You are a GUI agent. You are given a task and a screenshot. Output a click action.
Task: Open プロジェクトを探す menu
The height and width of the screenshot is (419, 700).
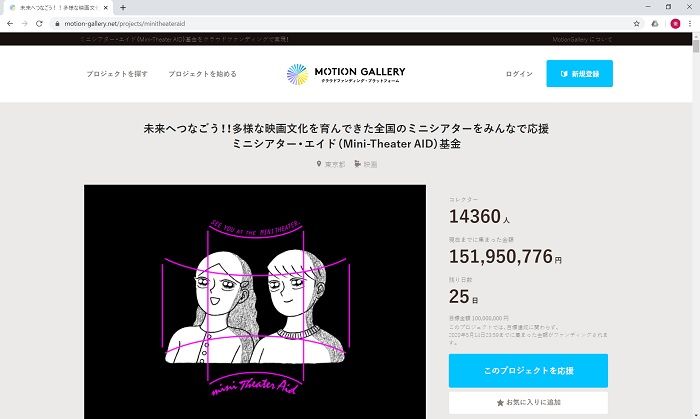[x=117, y=74]
